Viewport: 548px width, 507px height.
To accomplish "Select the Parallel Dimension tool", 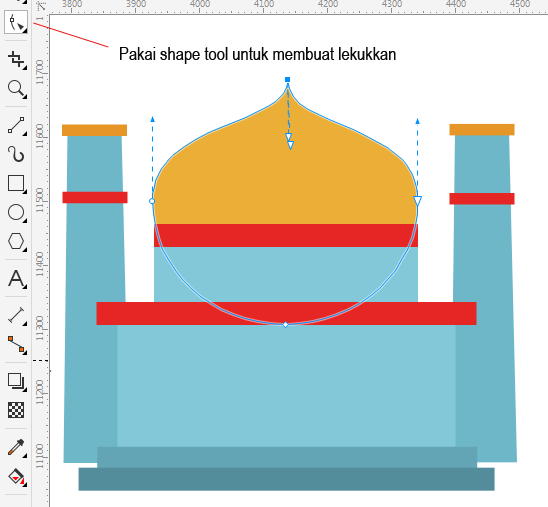I will tap(16, 316).
